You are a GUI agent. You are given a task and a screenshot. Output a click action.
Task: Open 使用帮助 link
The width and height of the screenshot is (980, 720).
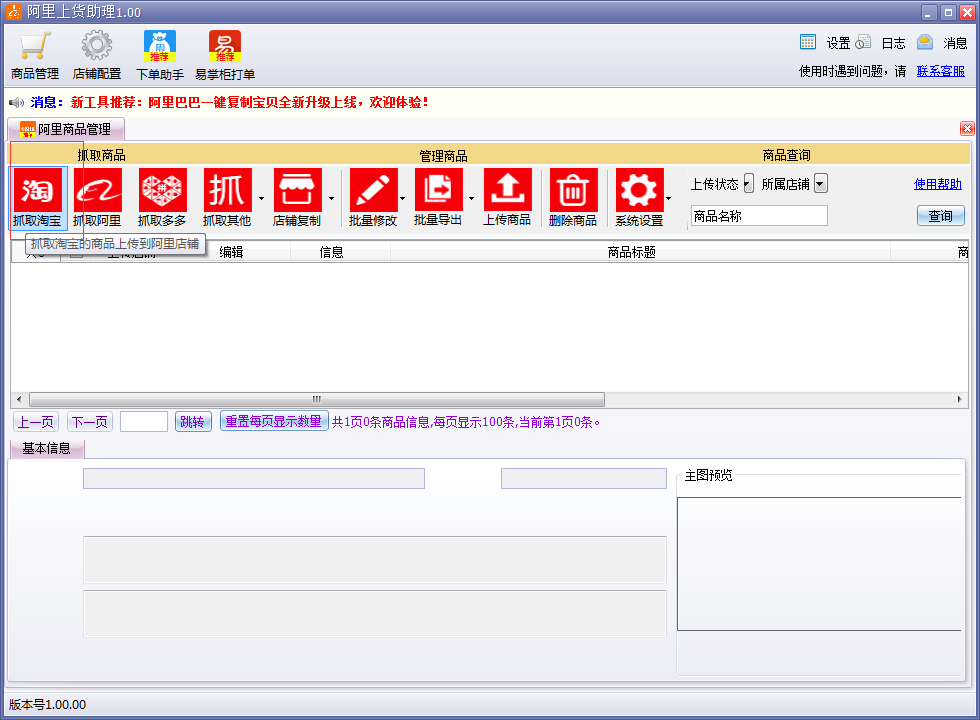[938, 184]
